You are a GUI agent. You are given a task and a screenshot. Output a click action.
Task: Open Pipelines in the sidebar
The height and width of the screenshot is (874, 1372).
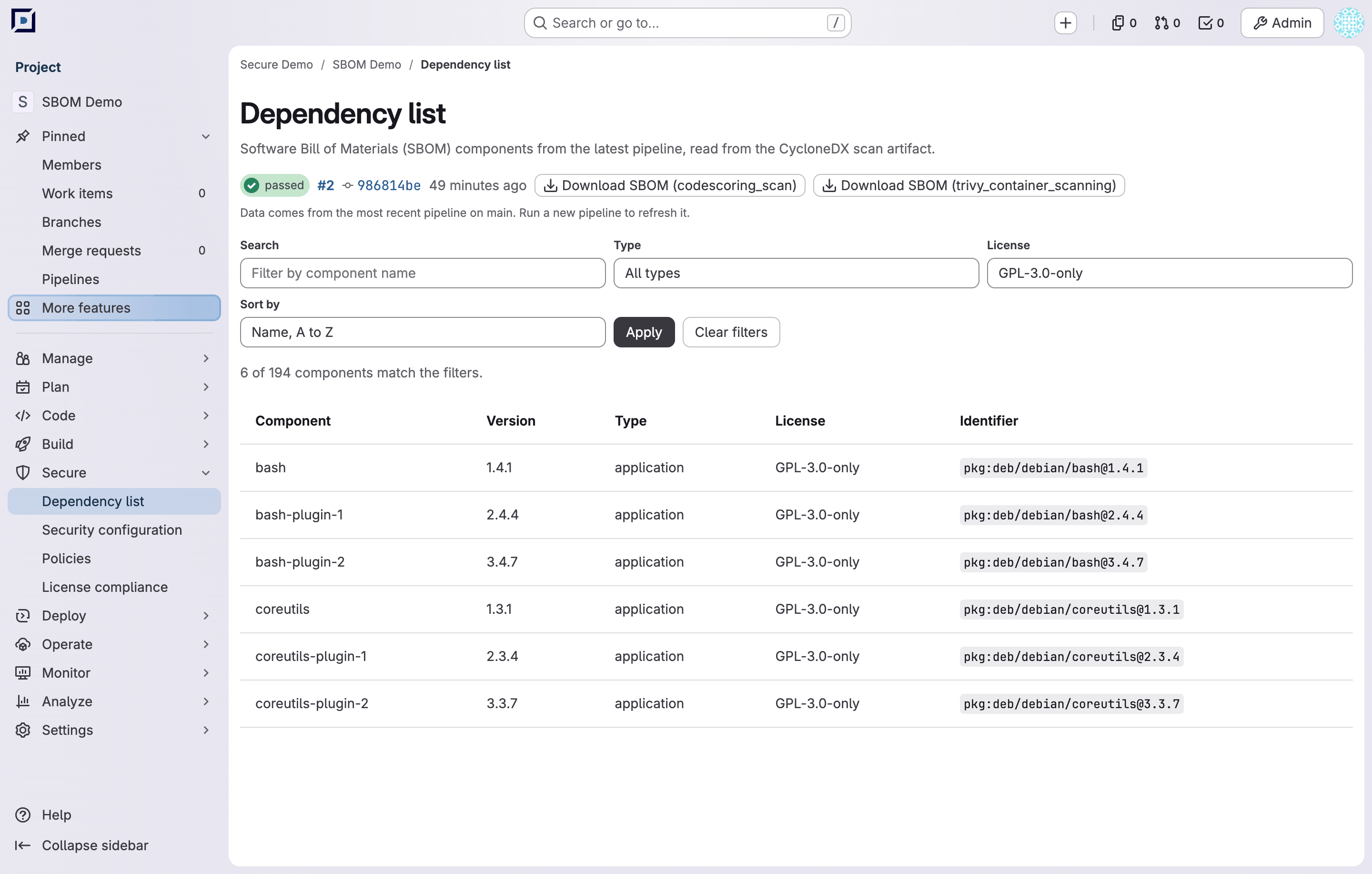(114, 279)
